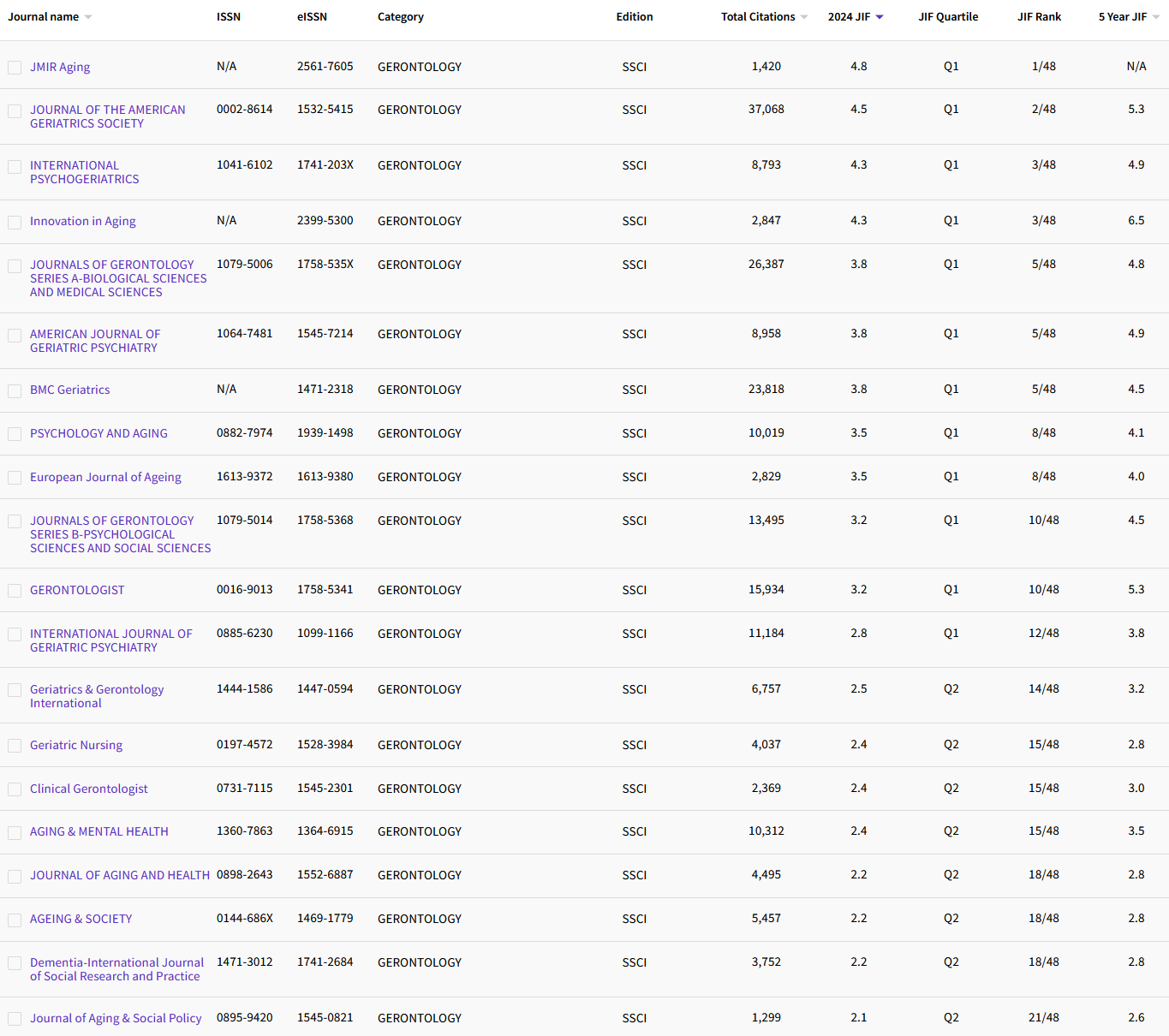The width and height of the screenshot is (1169, 1036).
Task: Open Journal of the American Geriatrics Society
Action: (108, 116)
